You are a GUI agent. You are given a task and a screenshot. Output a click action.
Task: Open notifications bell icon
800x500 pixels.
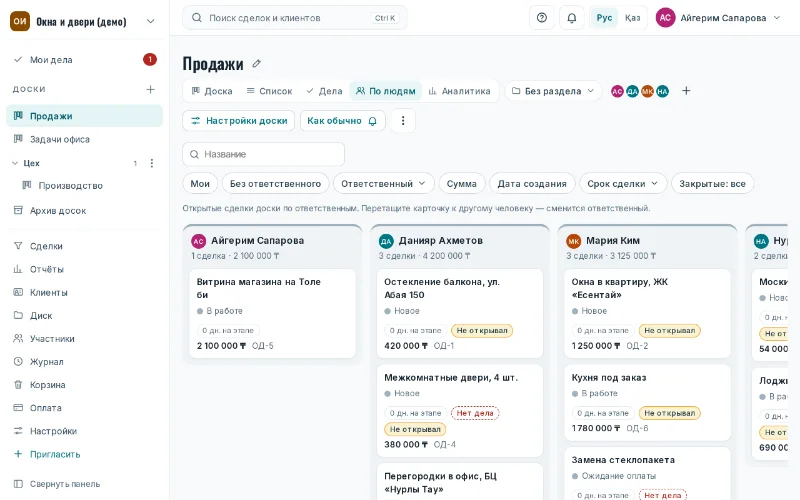(572, 18)
